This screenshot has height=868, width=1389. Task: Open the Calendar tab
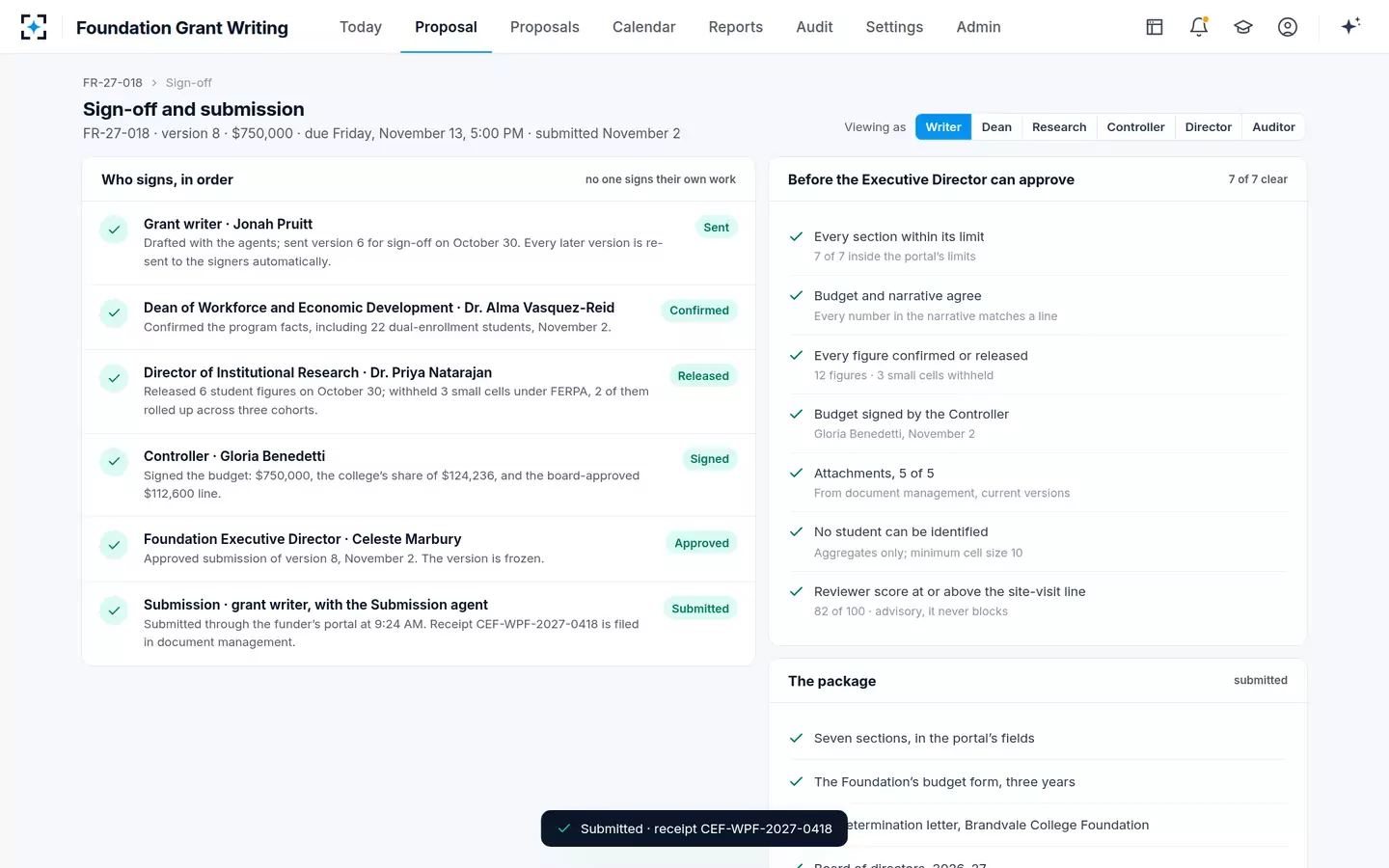(644, 27)
